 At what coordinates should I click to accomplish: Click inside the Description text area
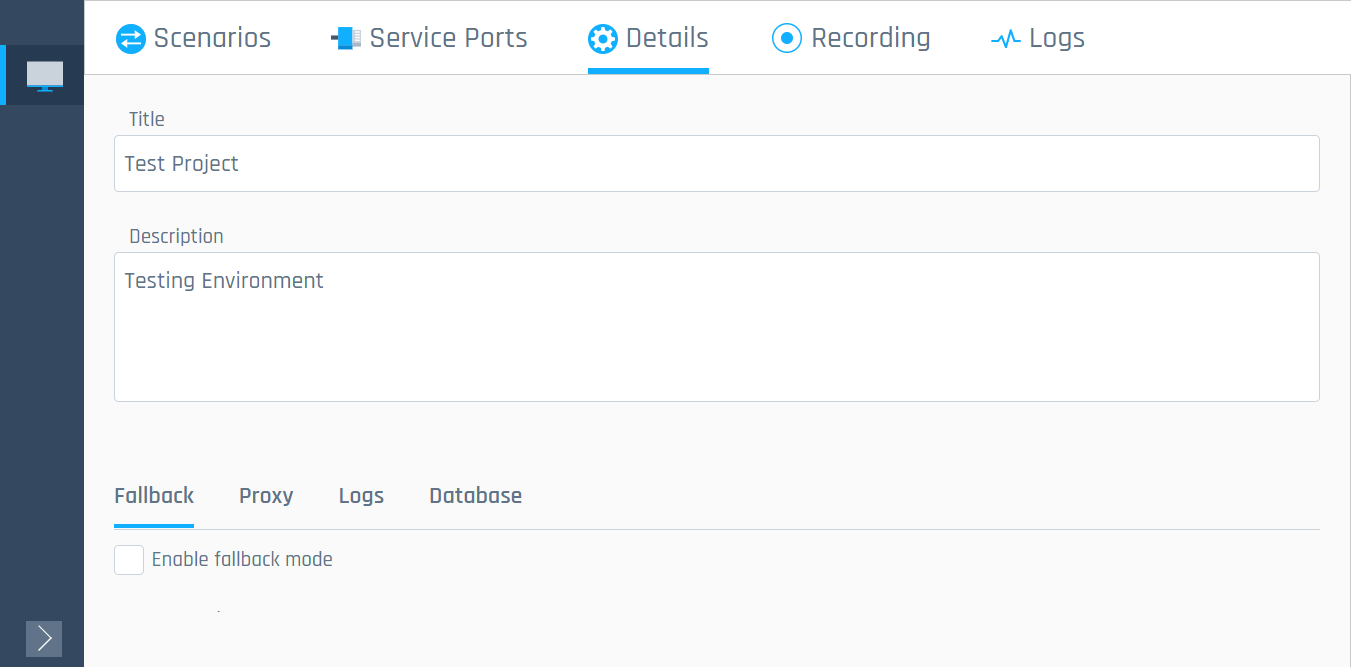click(x=716, y=327)
